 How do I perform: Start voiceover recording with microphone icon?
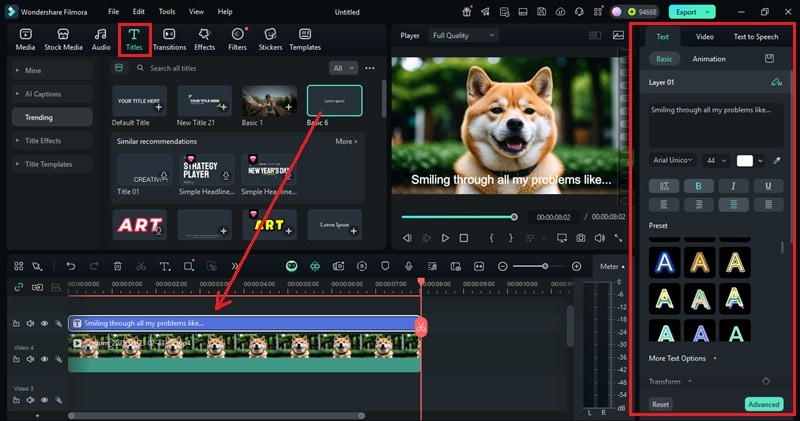[409, 266]
